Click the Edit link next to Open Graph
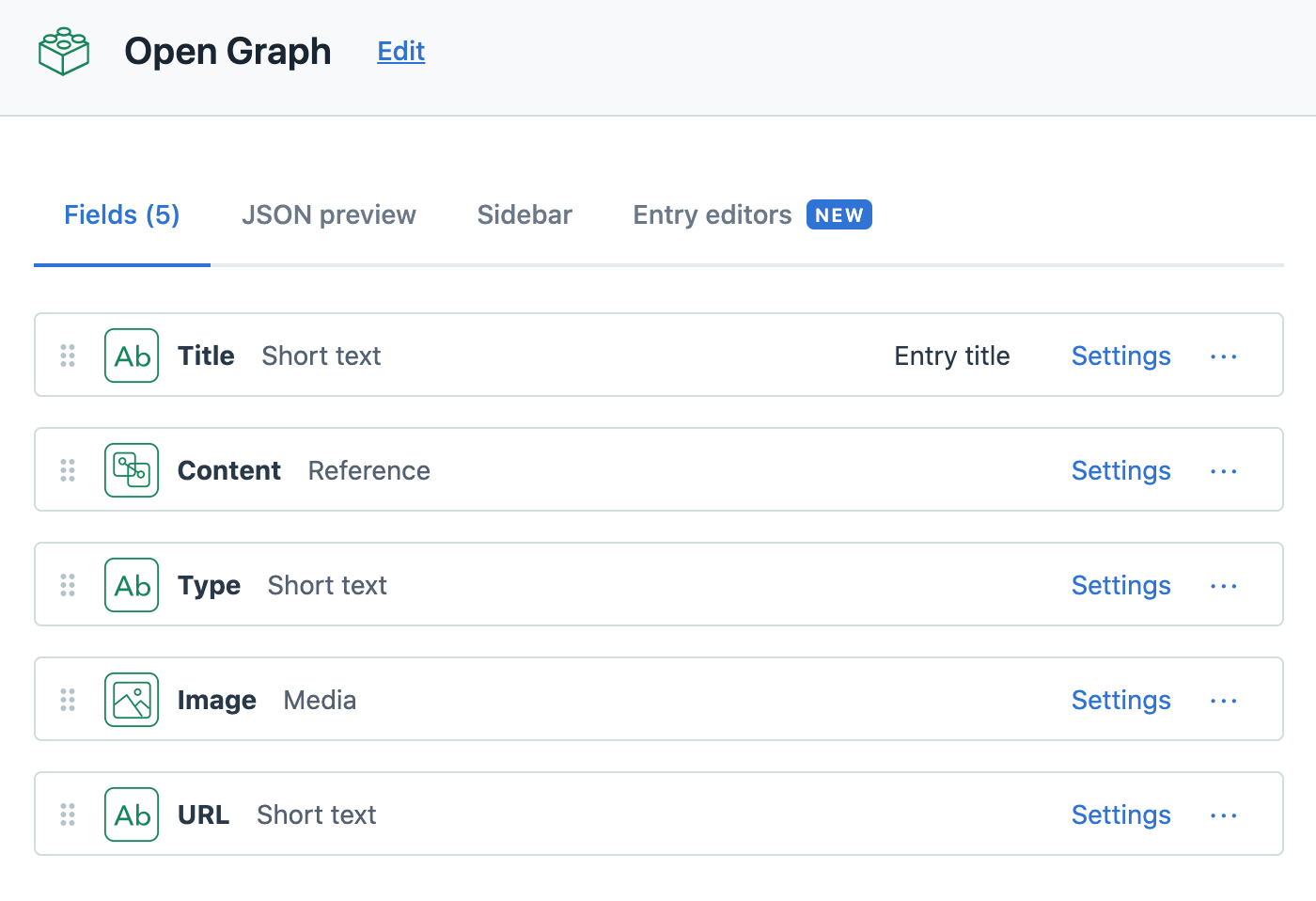Screen dimensions: 1316x901 [x=400, y=52]
